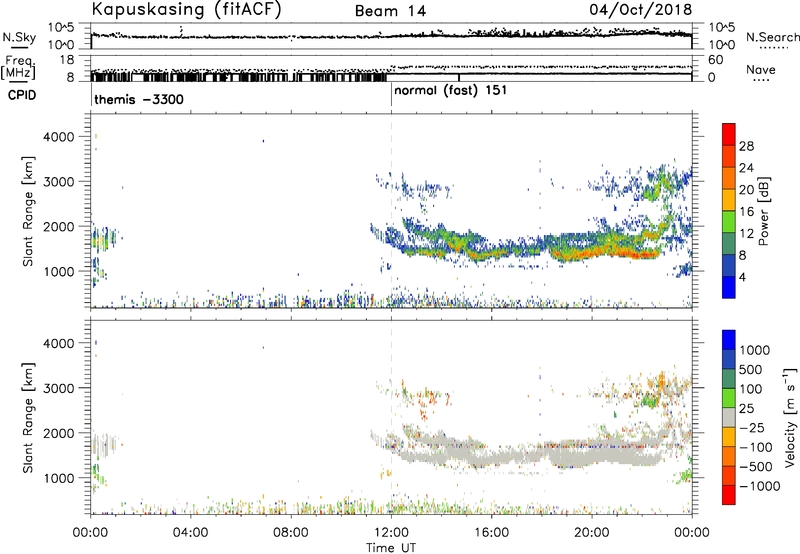This screenshot has height=554, width=800.
Task: Click the "04:00" time tick label
Action: coord(190,533)
